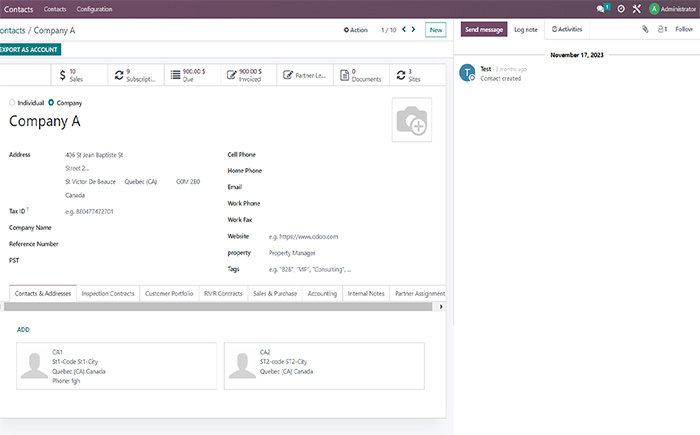
Task: Go back to Contacts breadcrumb
Action: 12,30
